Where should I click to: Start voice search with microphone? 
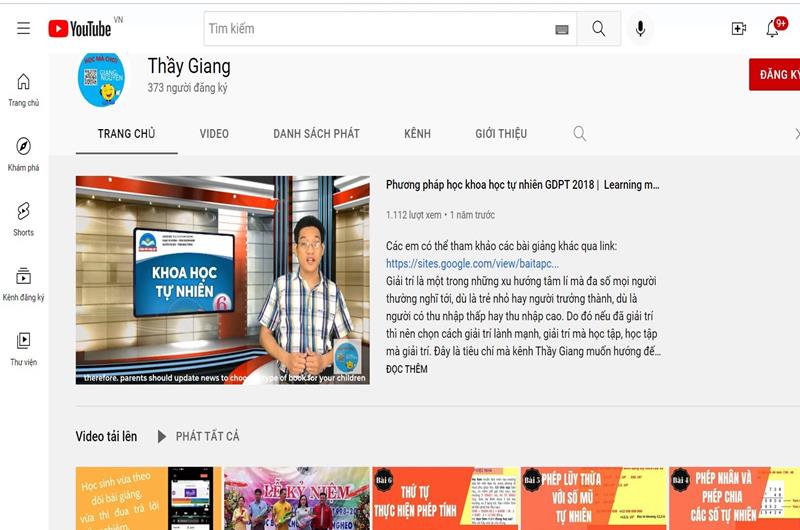(x=640, y=29)
